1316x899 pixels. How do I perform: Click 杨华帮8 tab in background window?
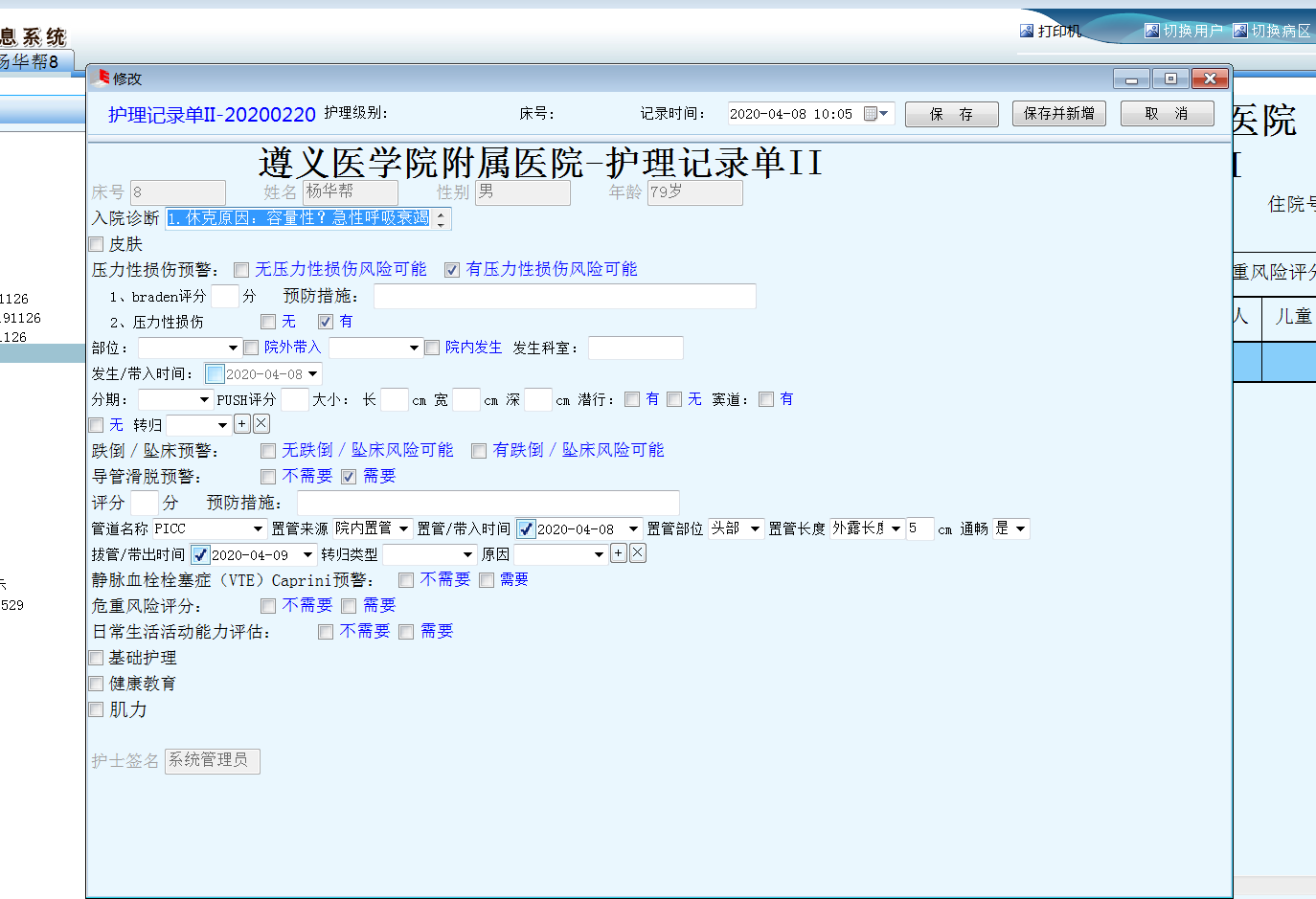tap(29, 61)
